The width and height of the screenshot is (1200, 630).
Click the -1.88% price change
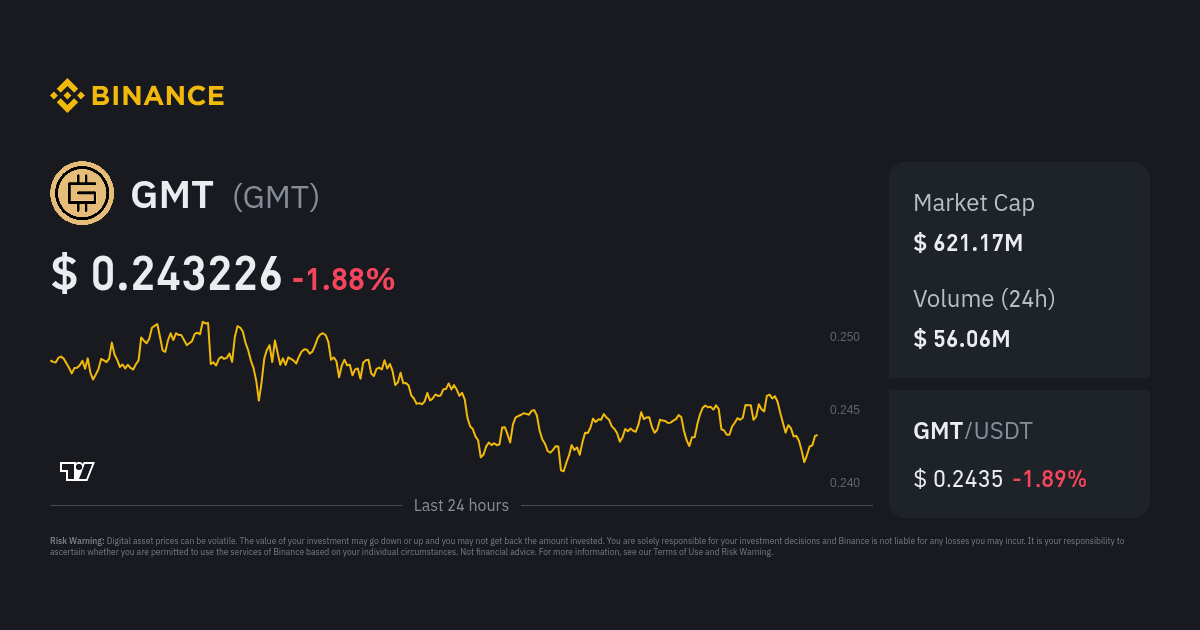(x=343, y=280)
